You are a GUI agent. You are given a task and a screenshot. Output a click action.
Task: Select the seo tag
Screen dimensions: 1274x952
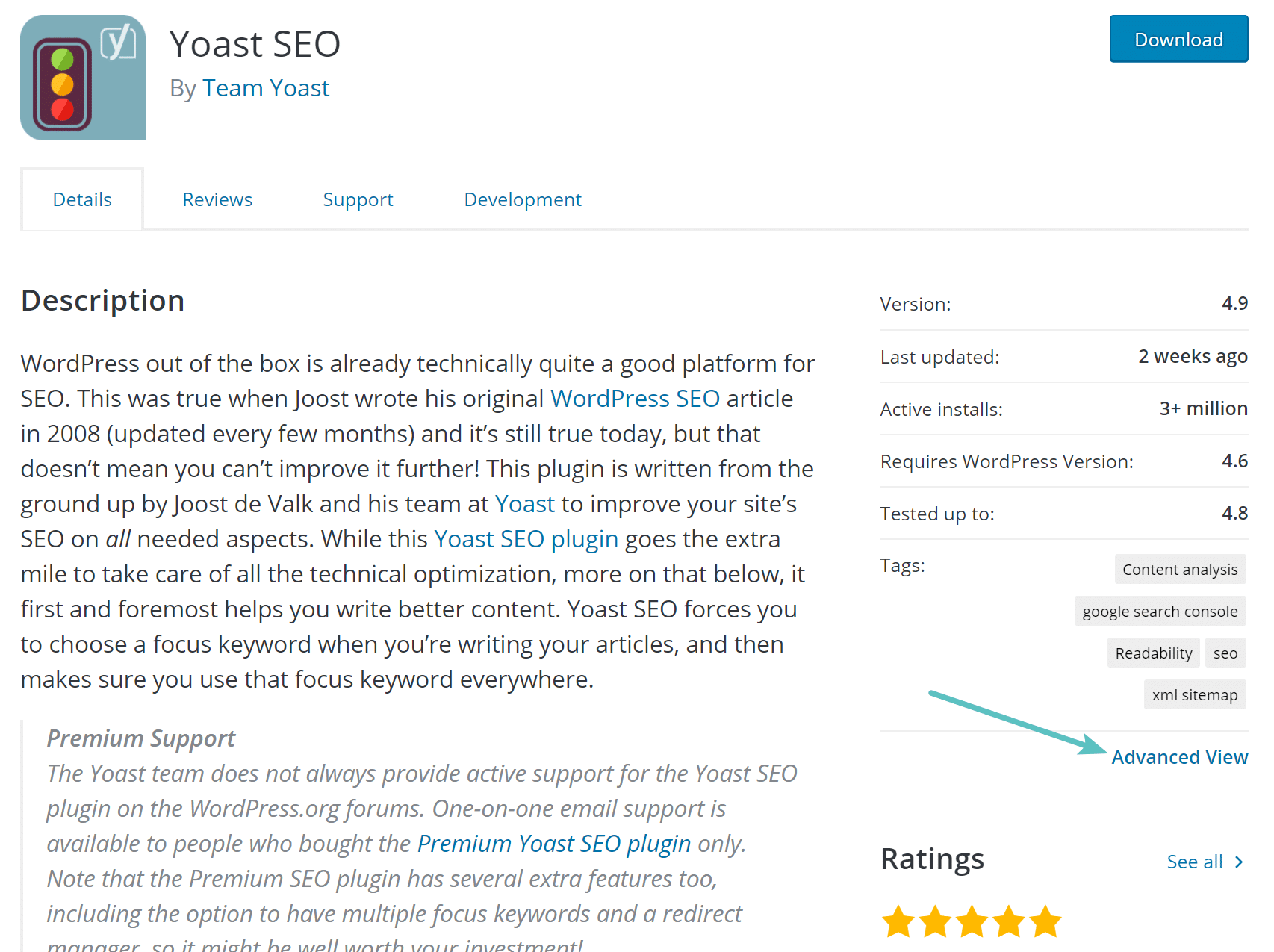1225,653
